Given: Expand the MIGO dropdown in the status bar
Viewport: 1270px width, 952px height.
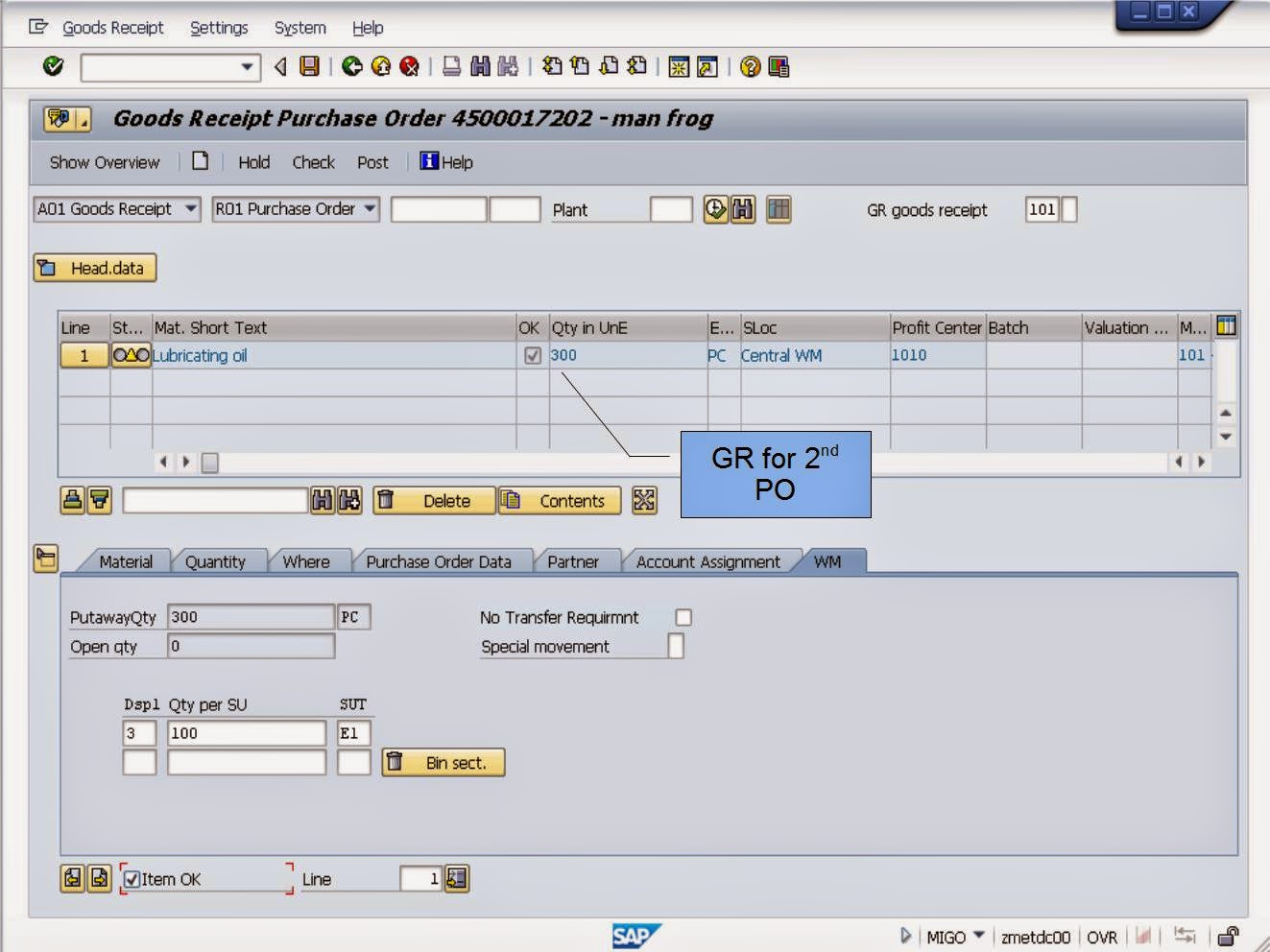Looking at the screenshot, I should tap(979, 935).
